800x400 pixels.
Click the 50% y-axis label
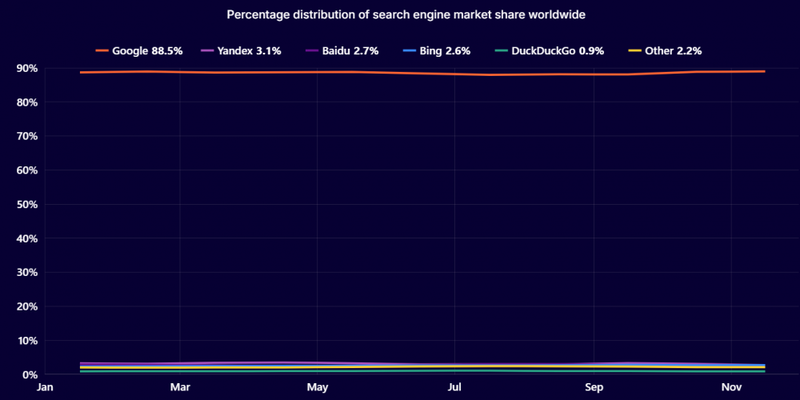click(x=29, y=205)
